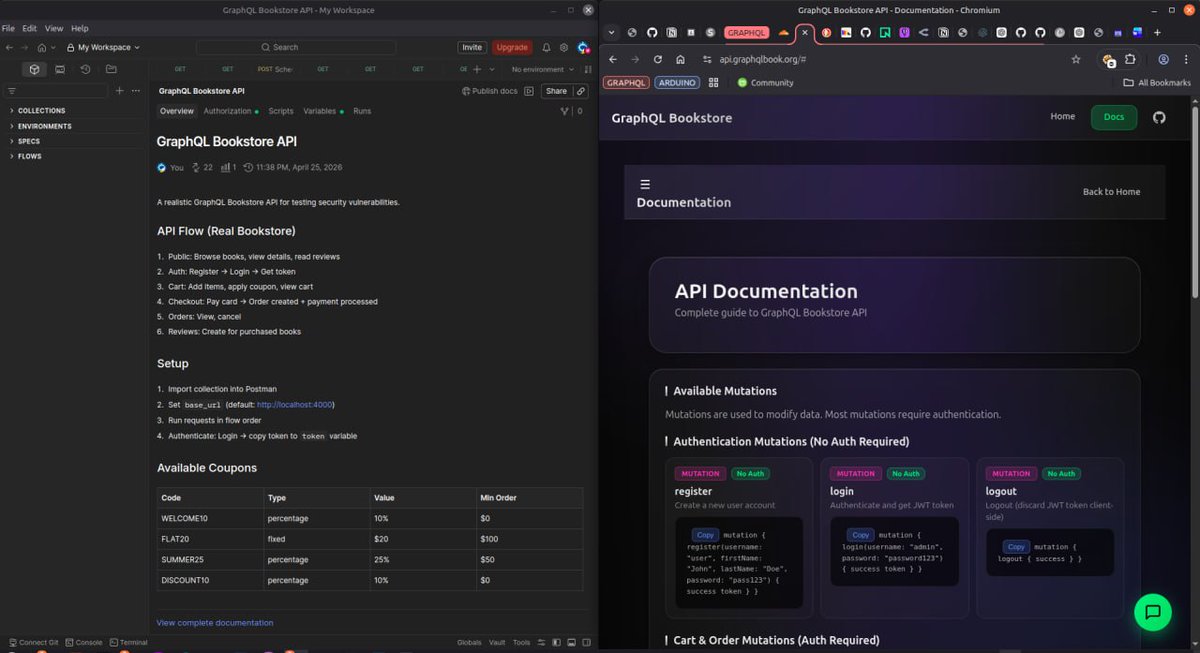Bookmark the page with star icon in Chromium

tap(1076, 59)
